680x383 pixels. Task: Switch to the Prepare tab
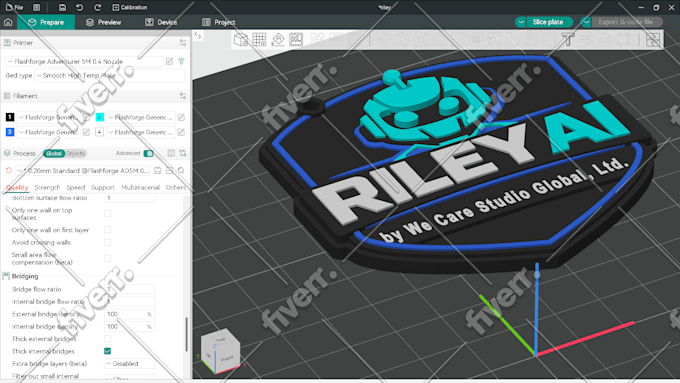pyautogui.click(x=46, y=22)
